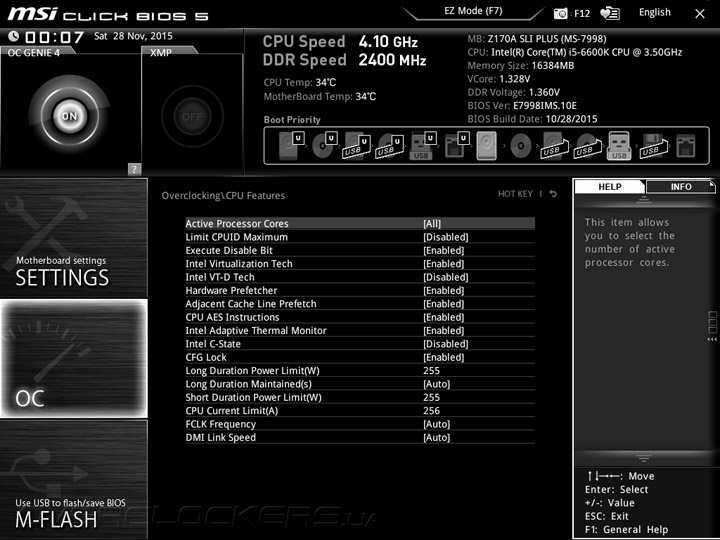The height and width of the screenshot is (540, 720).
Task: Edit Long Duration Power Limit(W) value
Action: (360, 371)
